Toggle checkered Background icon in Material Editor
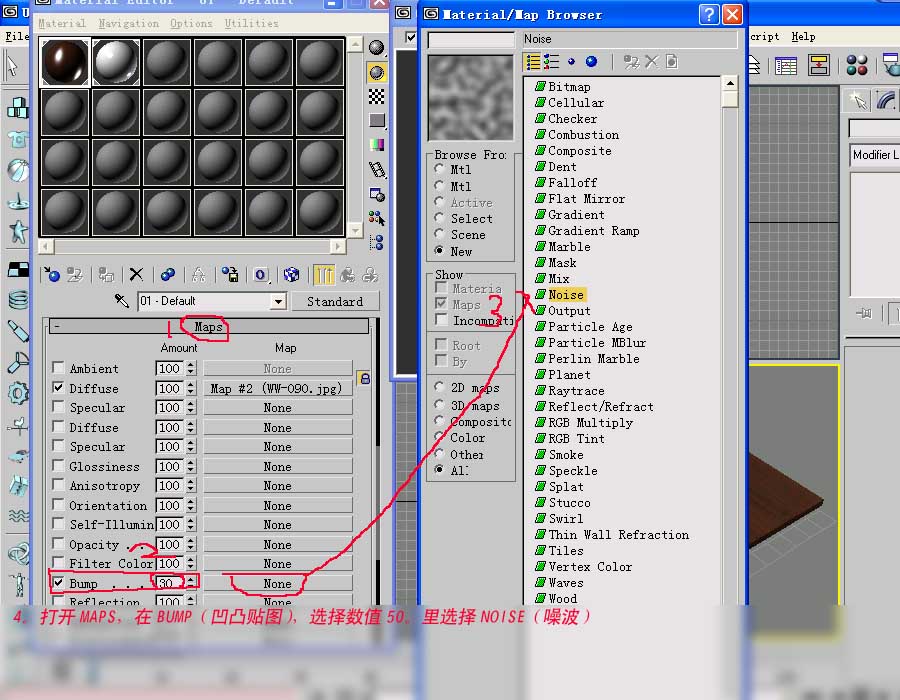The width and height of the screenshot is (900, 700). tap(377, 96)
